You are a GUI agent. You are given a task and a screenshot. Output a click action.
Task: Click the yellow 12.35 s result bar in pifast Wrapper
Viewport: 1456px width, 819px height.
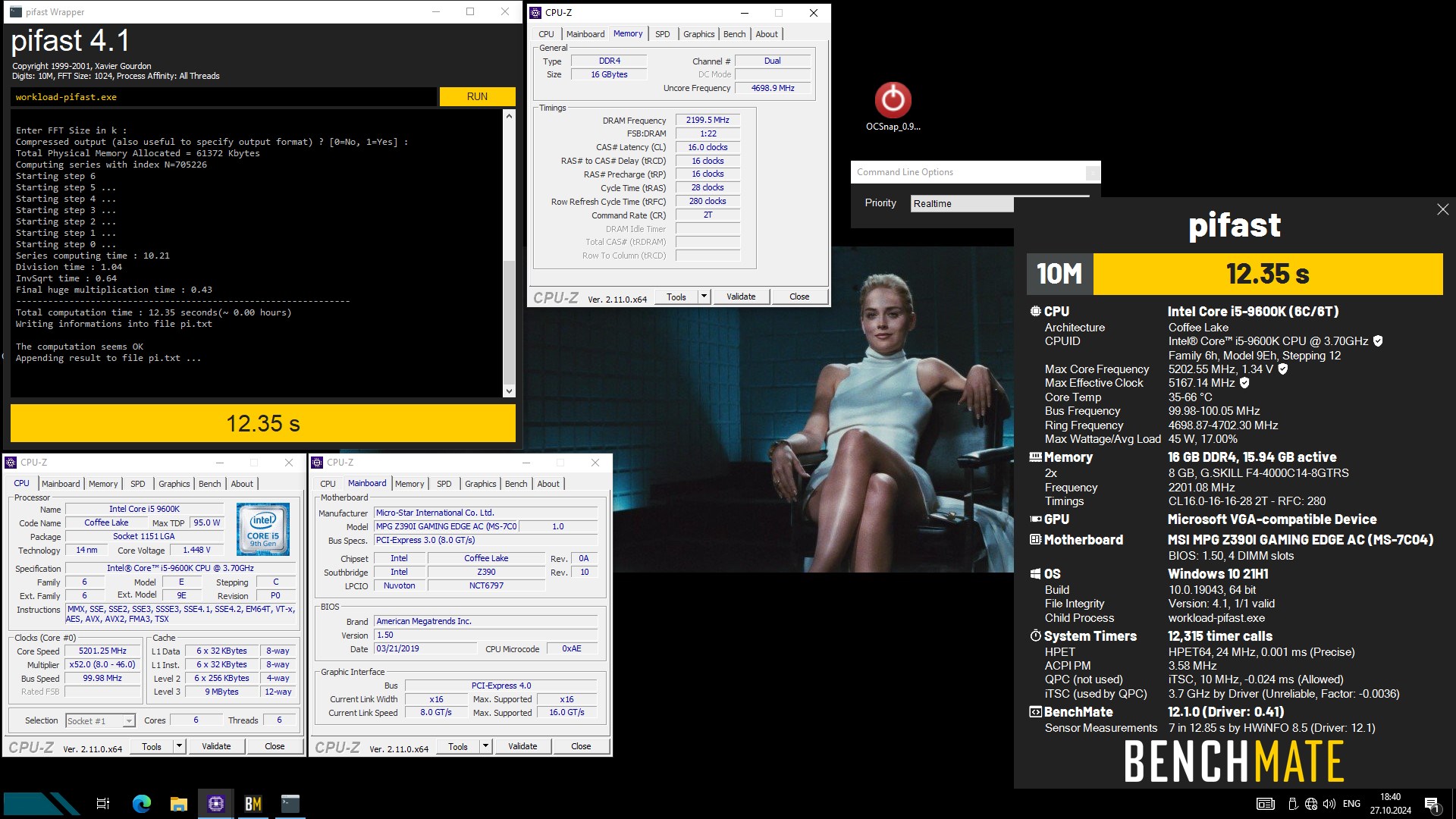[x=263, y=423]
